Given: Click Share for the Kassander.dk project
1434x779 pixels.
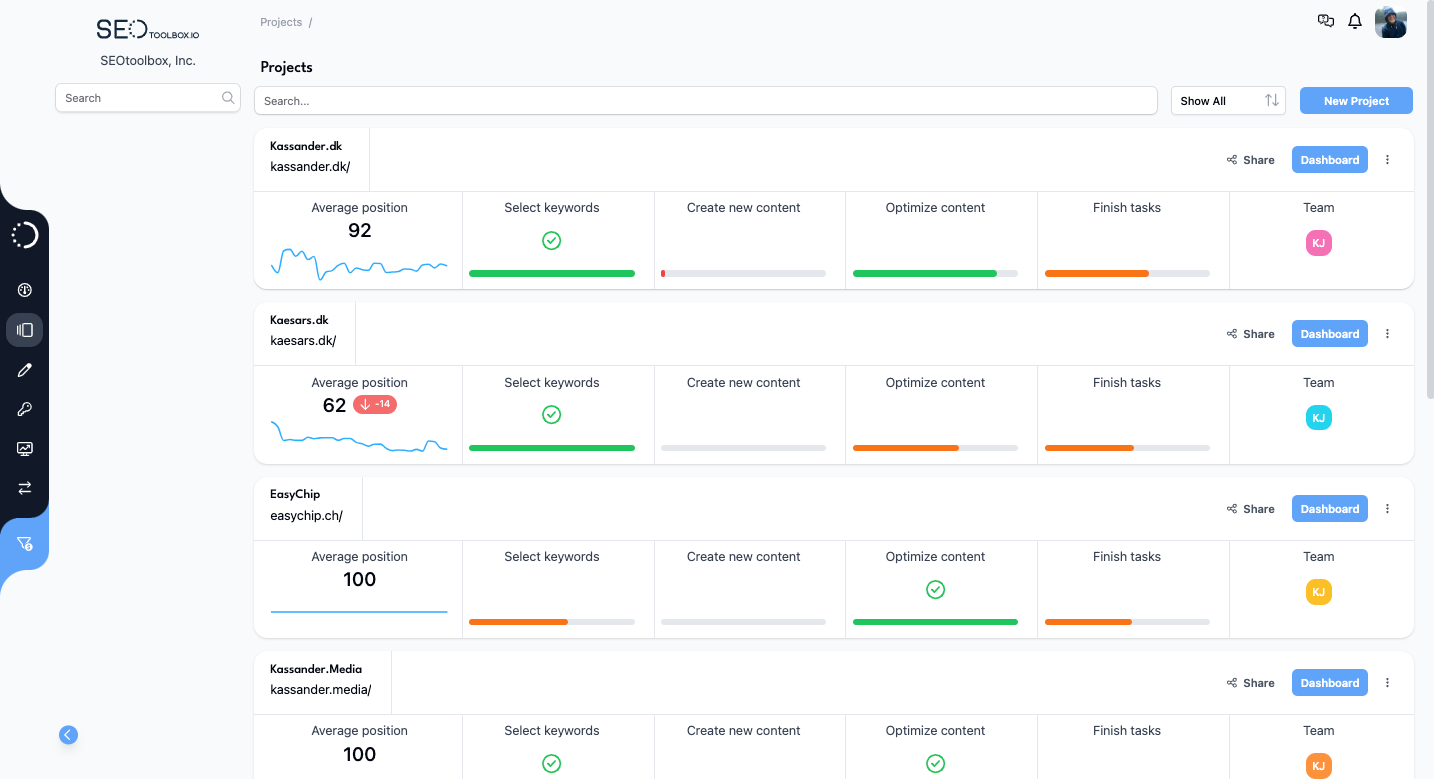Looking at the screenshot, I should (x=1250, y=159).
